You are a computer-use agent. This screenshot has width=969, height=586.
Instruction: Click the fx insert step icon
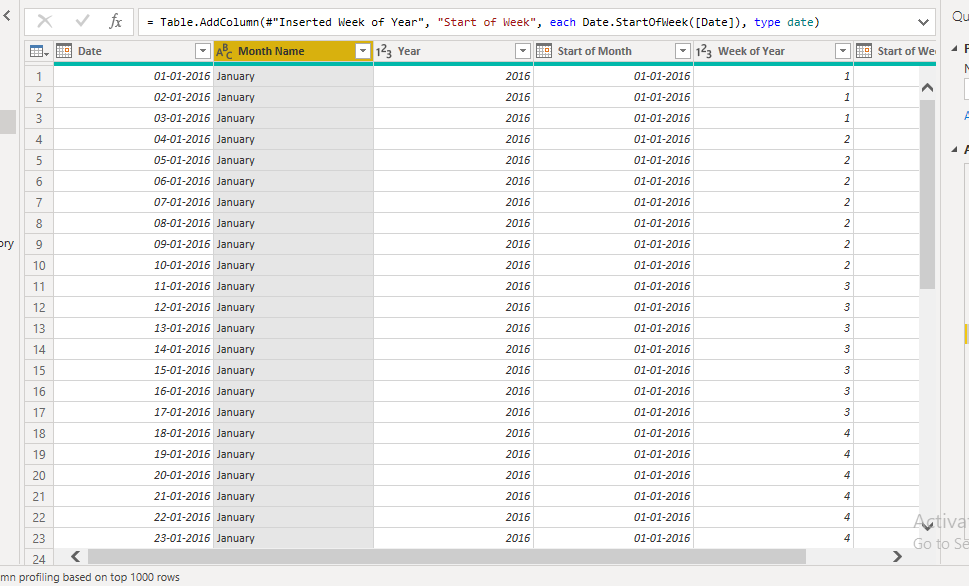pyautogui.click(x=115, y=22)
